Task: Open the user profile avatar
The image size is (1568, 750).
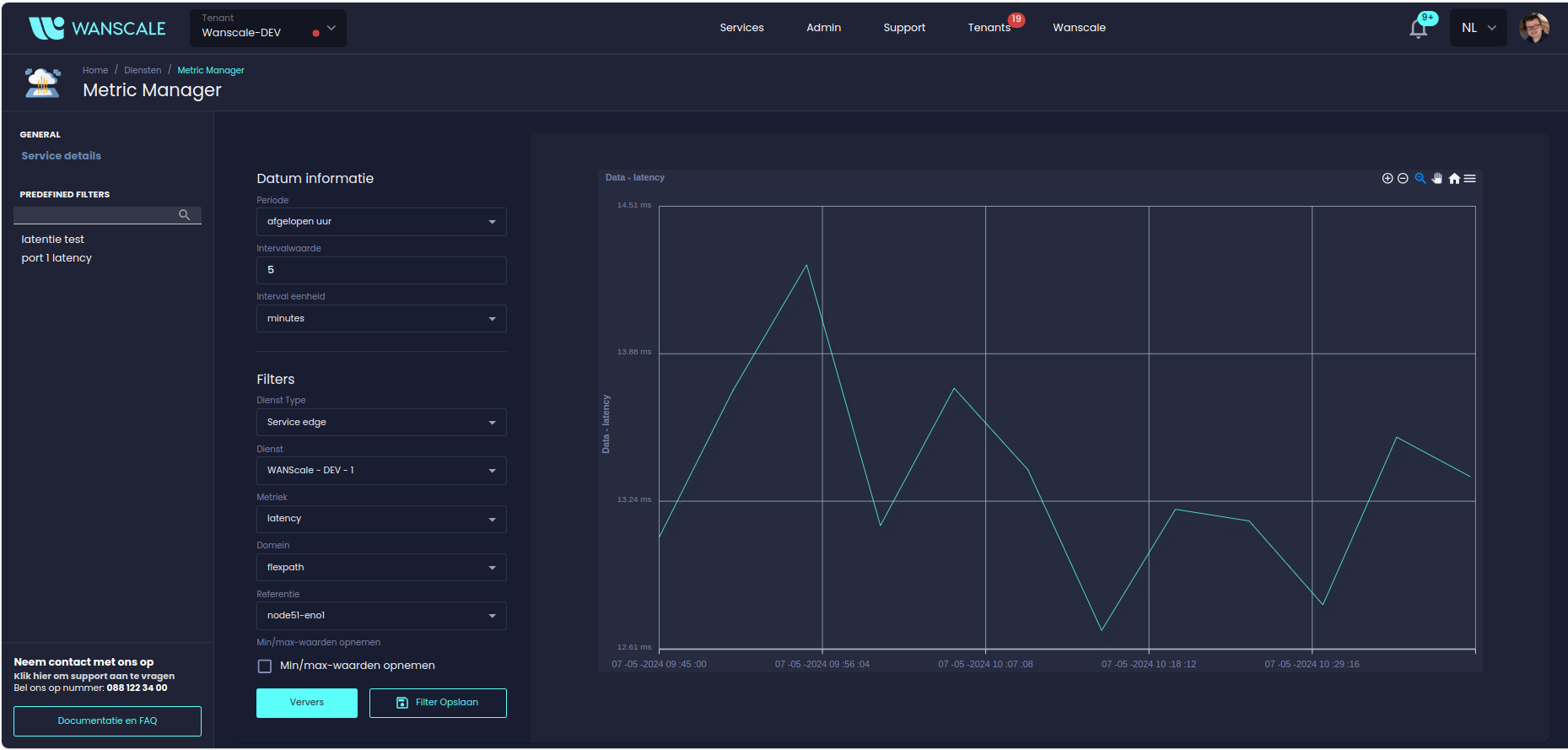Action: point(1533,28)
